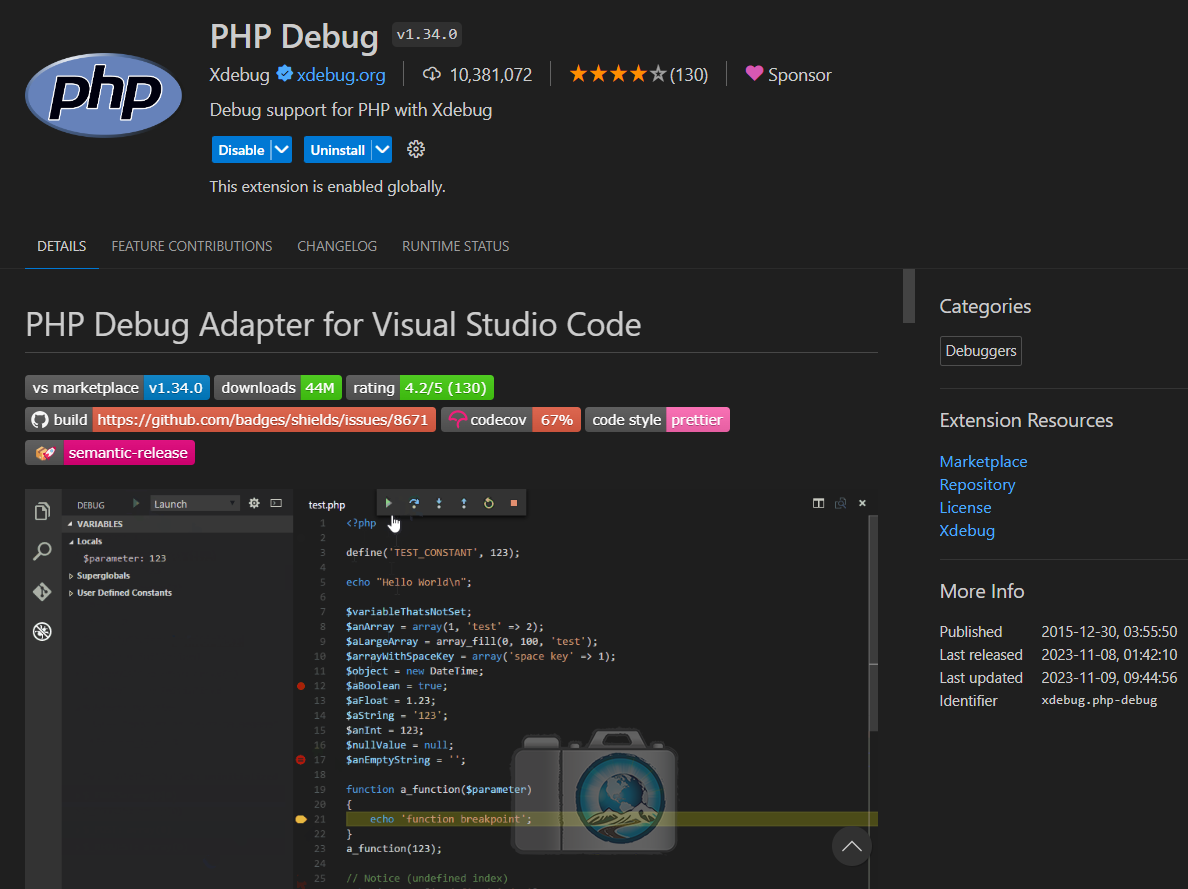This screenshot has width=1188, height=889.
Task: Open the Launch configuration dropdown
Action: pyautogui.click(x=195, y=504)
